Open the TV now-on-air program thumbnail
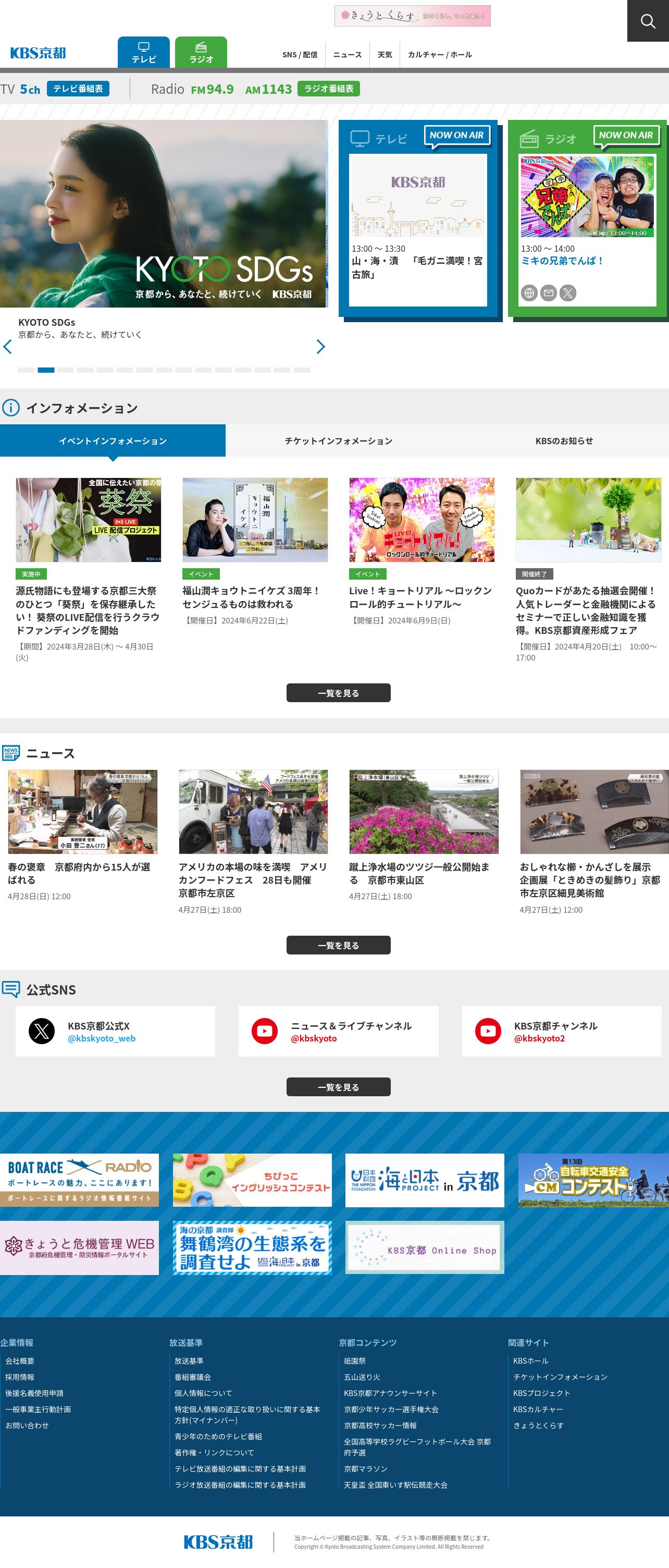Viewport: 669px width, 1568px height. 418,197
